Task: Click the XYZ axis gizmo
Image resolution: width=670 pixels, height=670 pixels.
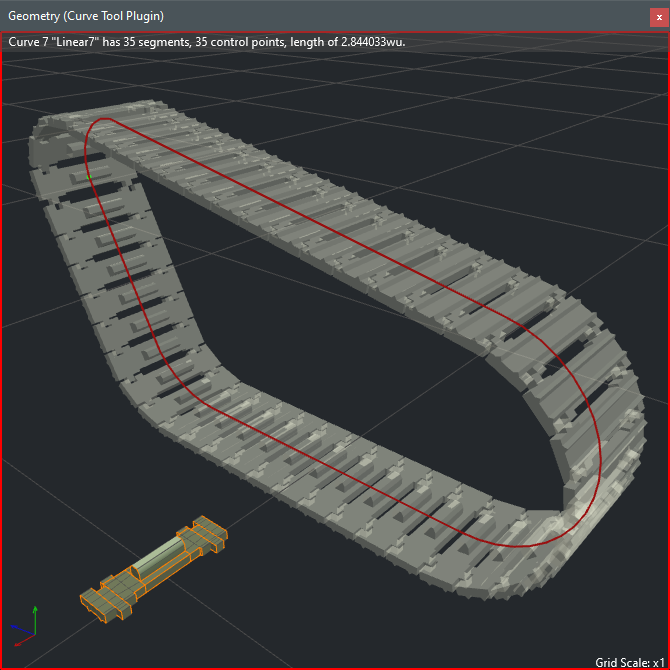Action: tap(24, 626)
